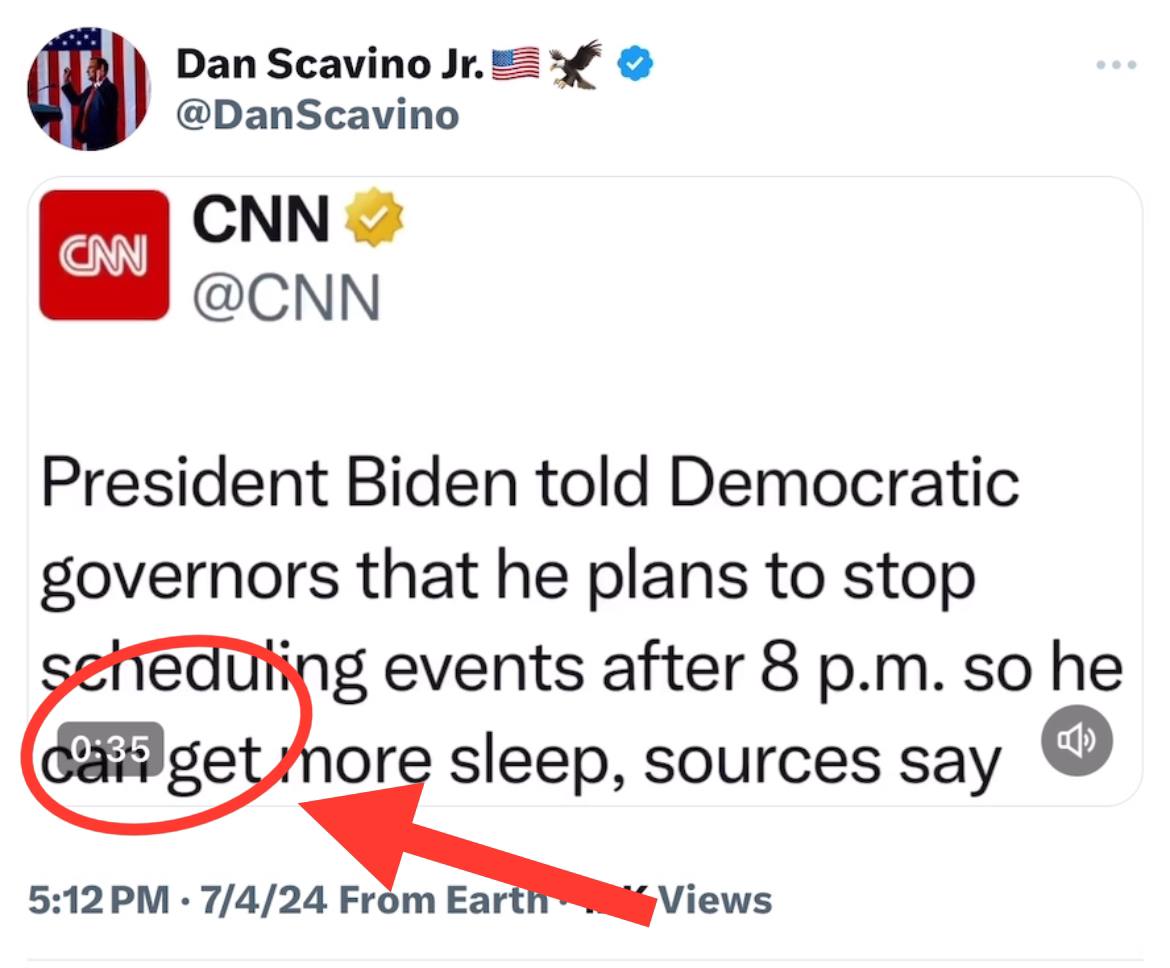Open the @CNN handle
Viewport: 1170px width, 968px height.
click(286, 296)
